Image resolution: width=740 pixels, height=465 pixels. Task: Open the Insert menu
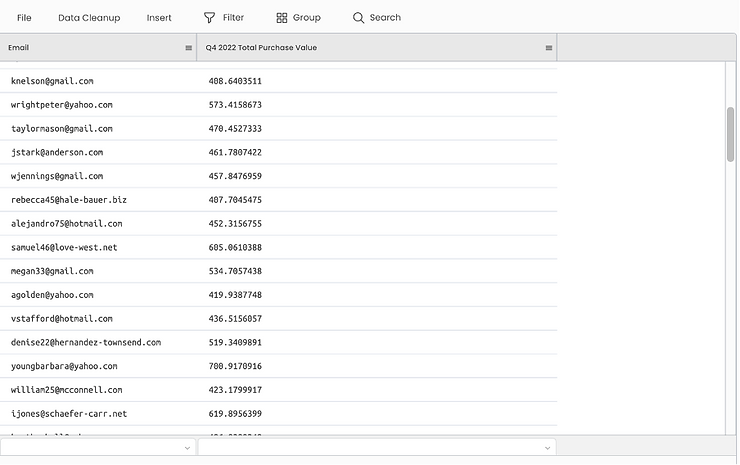point(159,18)
